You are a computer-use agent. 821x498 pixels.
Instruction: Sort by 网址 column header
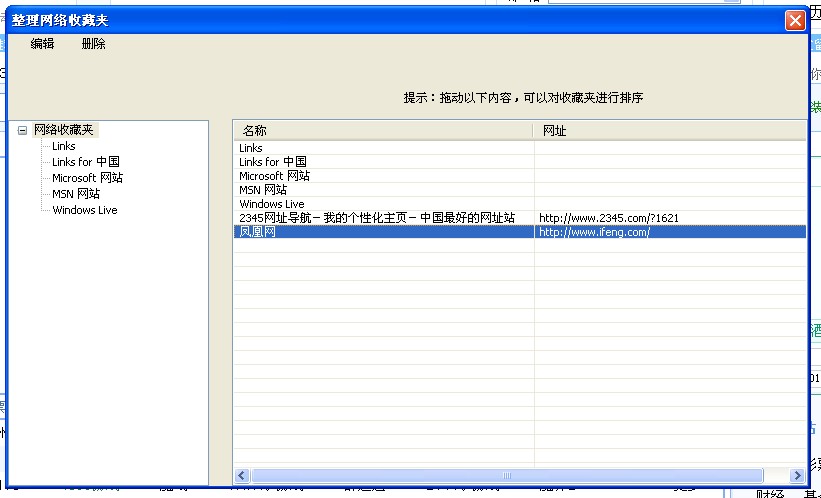[x=670, y=130]
